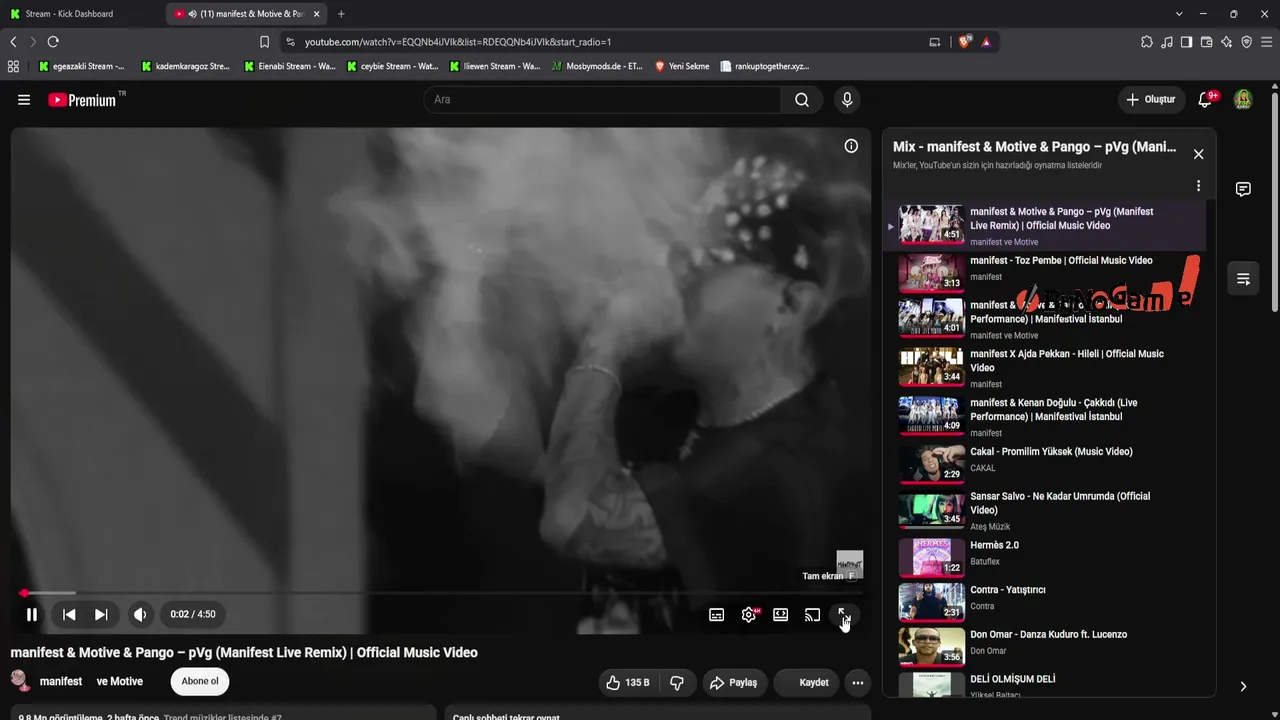Open the manifest channel link
This screenshot has width=1280, height=720.
click(61, 682)
